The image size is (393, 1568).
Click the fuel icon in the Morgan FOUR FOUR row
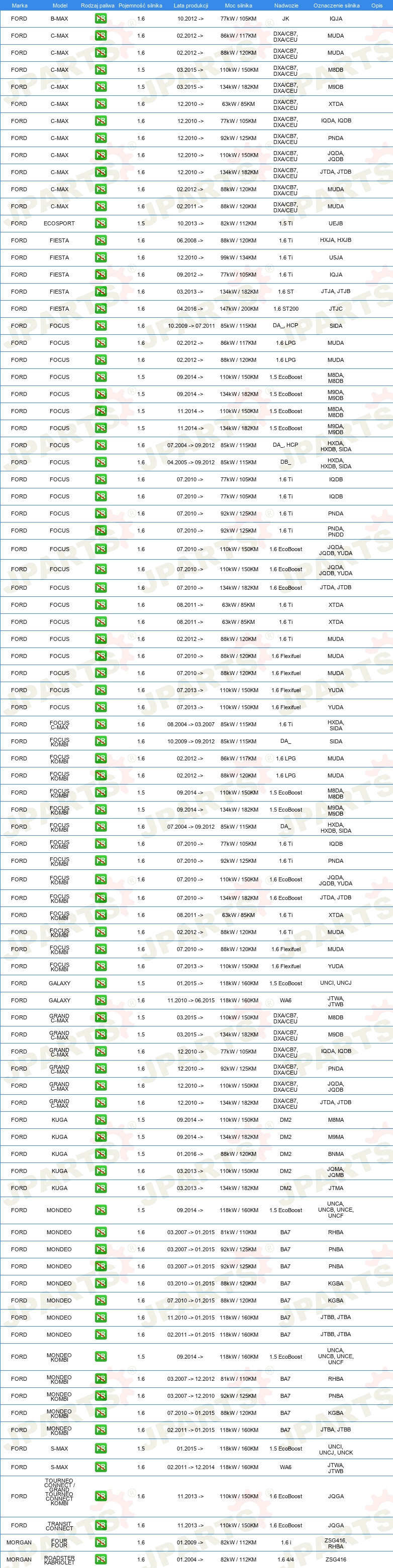(x=101, y=1542)
